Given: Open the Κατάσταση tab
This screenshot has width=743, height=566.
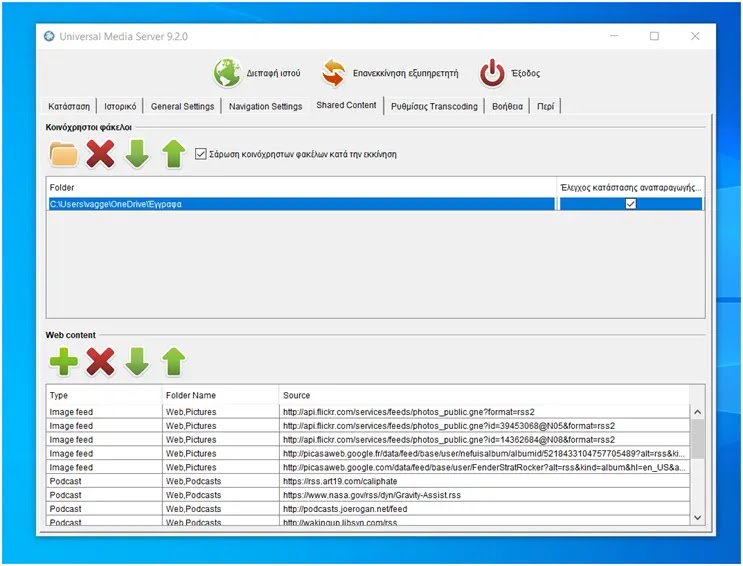Looking at the screenshot, I should tap(69, 106).
